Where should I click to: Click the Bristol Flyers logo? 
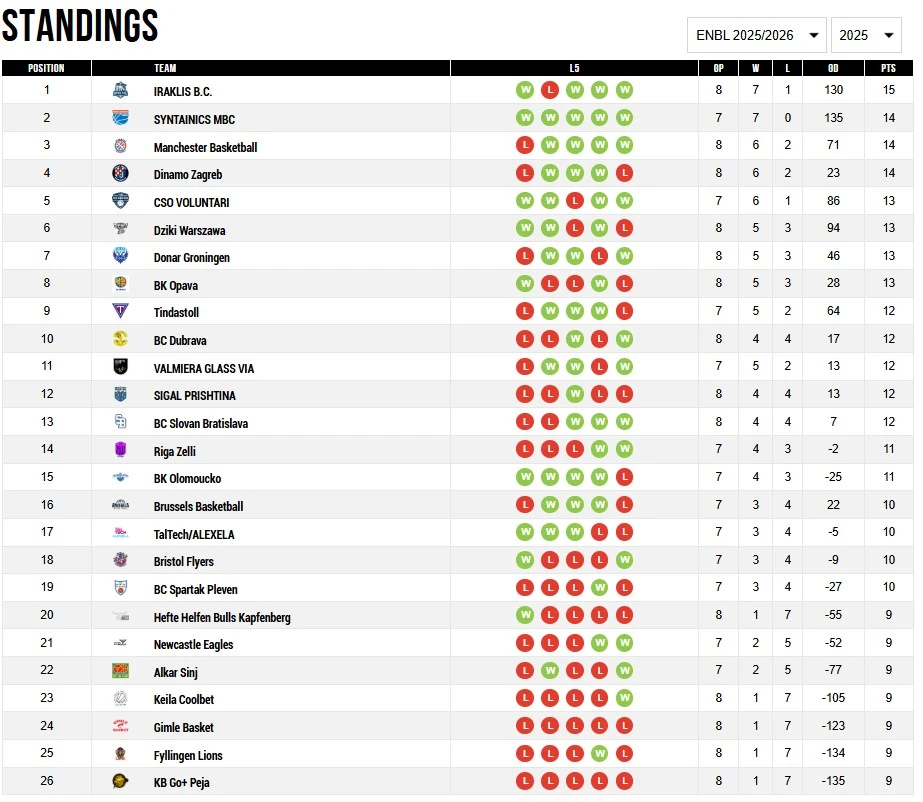(x=120, y=561)
